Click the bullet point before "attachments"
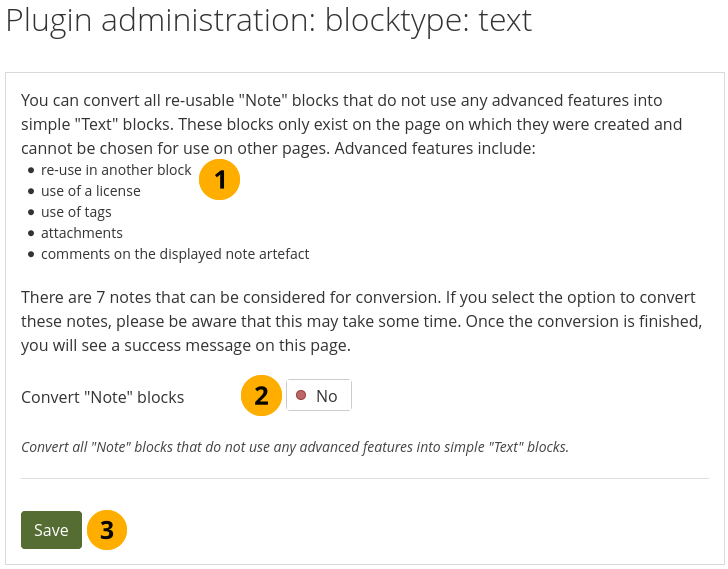The height and width of the screenshot is (569, 728). point(31,233)
